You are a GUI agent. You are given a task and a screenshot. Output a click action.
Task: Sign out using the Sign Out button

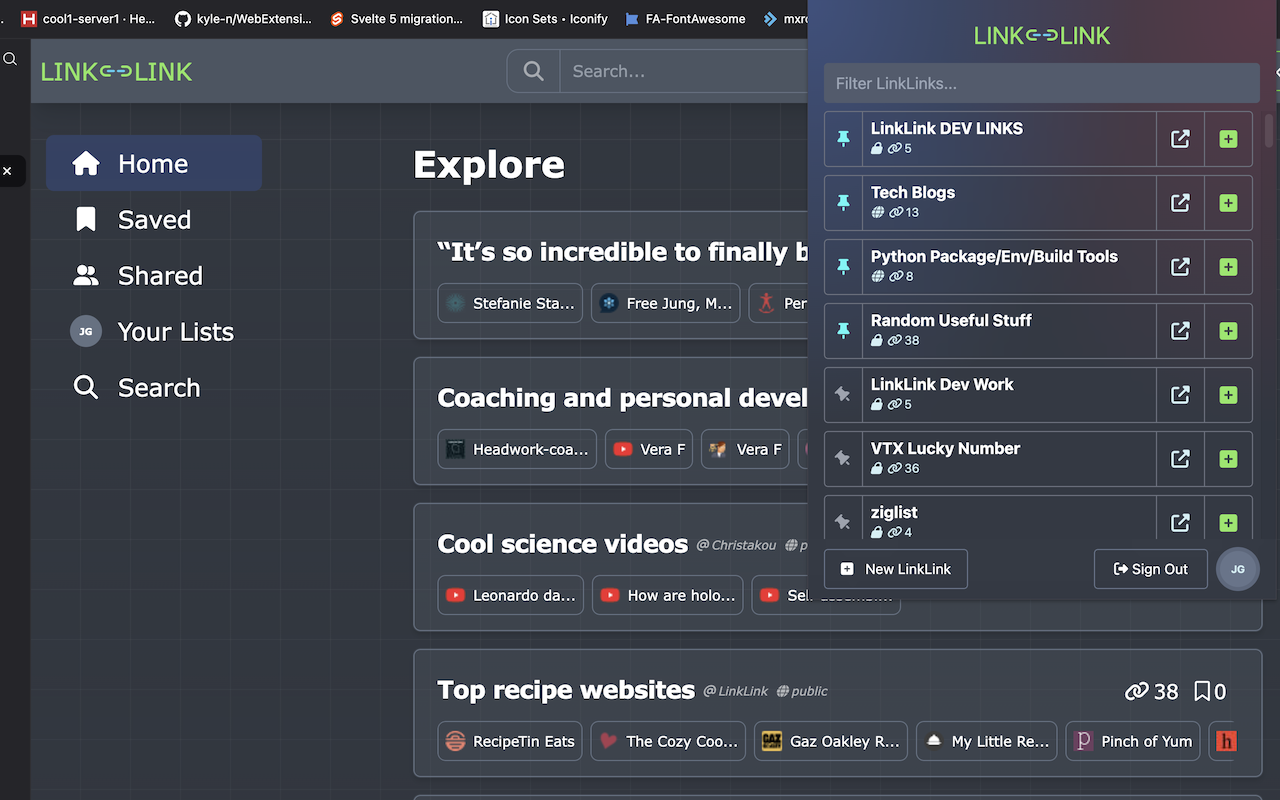tap(1150, 569)
